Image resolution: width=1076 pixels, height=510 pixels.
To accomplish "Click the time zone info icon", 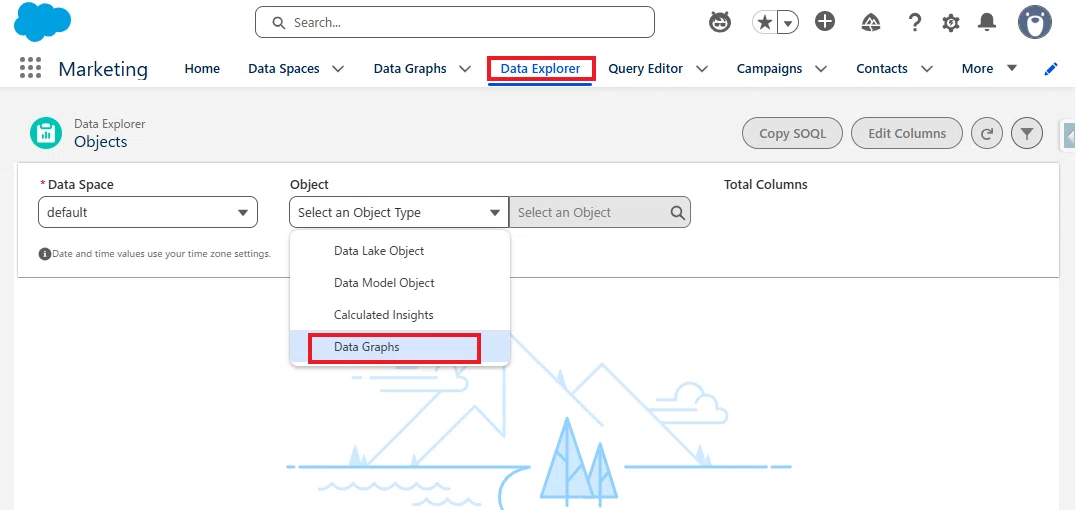I will coord(45,254).
